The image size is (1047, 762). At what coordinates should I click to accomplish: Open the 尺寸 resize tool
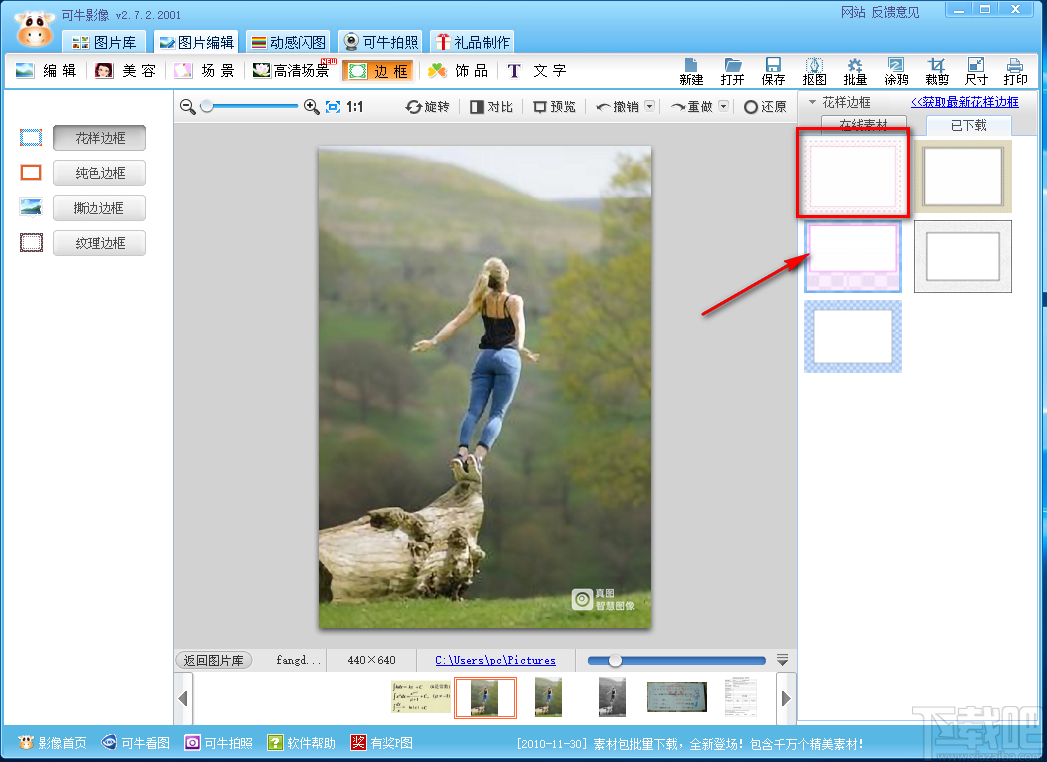[976, 71]
